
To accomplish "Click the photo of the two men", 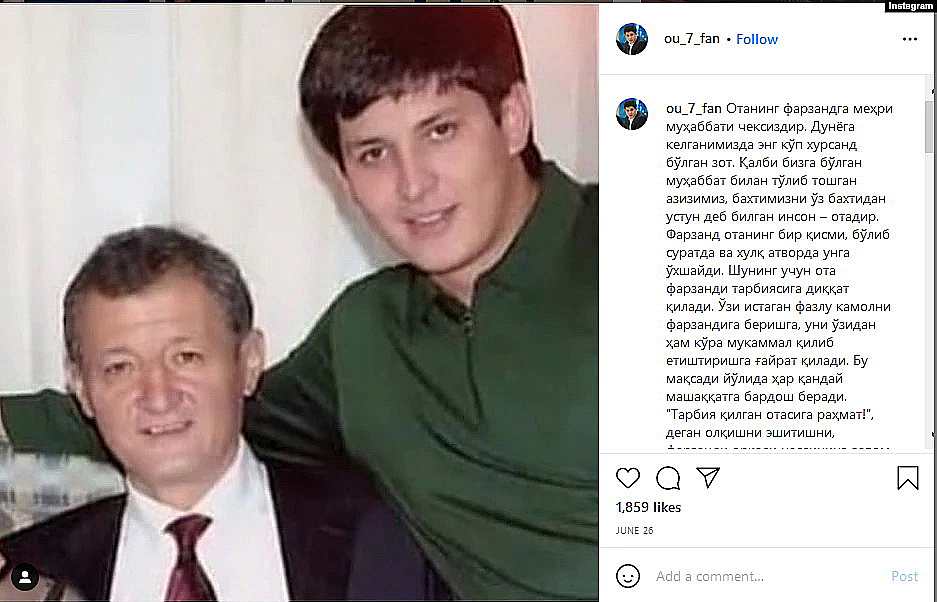I will tap(299, 303).
